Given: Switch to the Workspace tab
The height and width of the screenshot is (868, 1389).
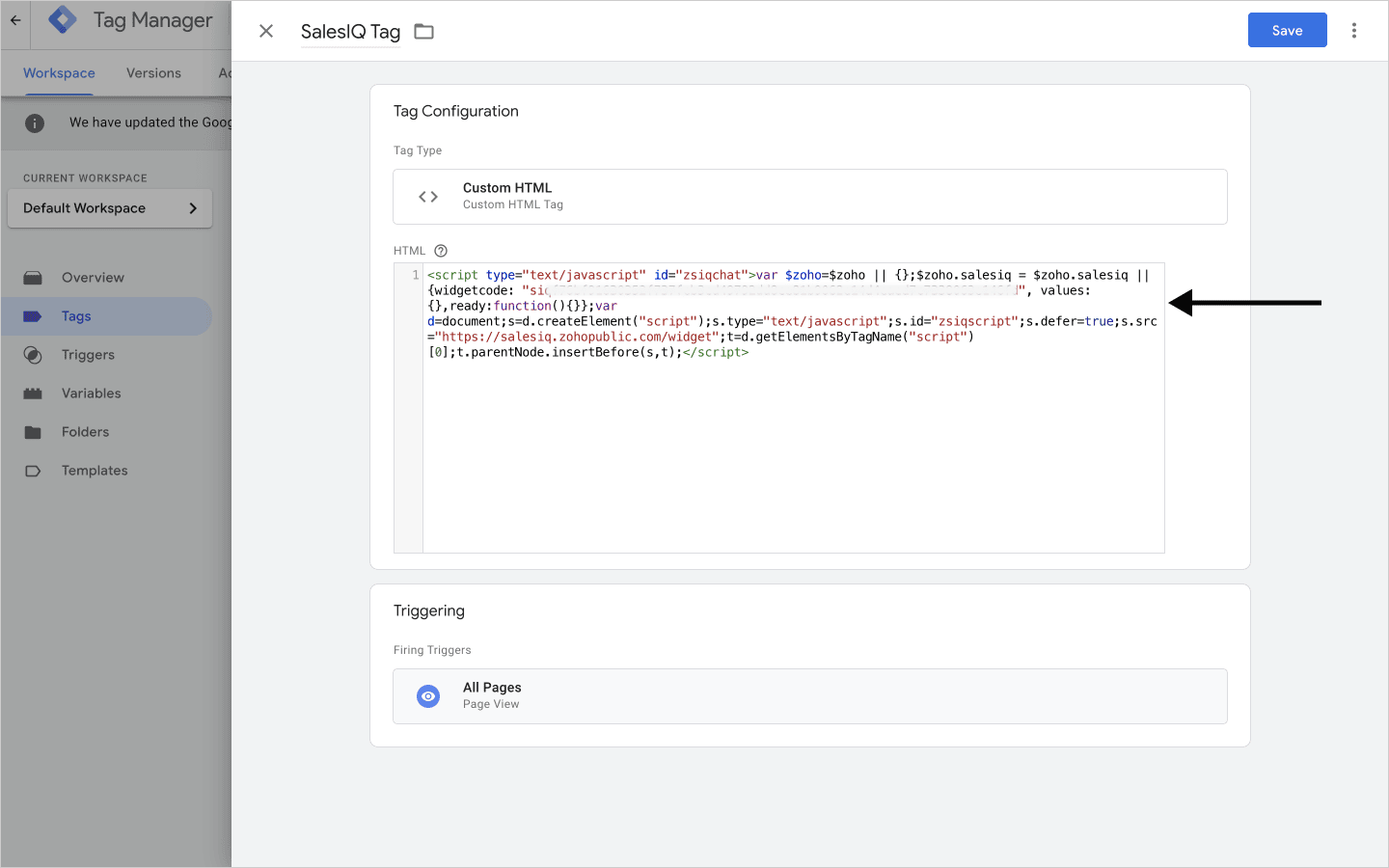Looking at the screenshot, I should pyautogui.click(x=59, y=73).
